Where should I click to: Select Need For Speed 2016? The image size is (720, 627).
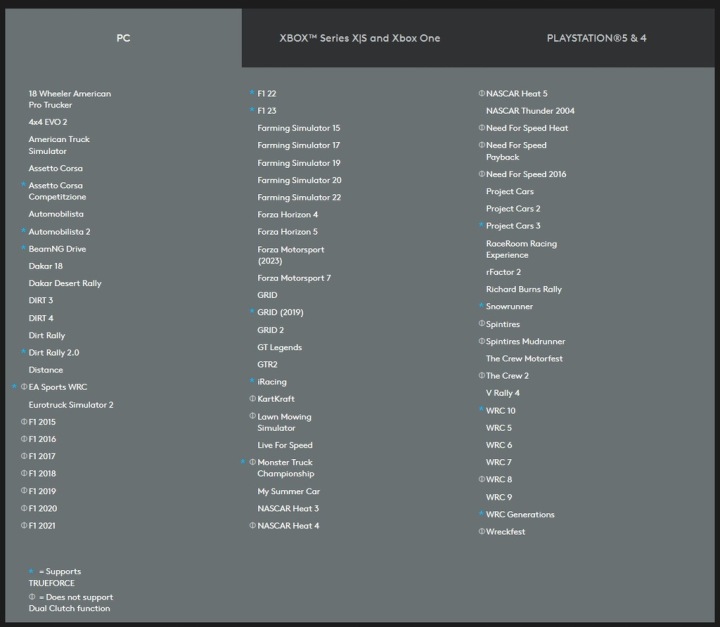[x=526, y=174]
